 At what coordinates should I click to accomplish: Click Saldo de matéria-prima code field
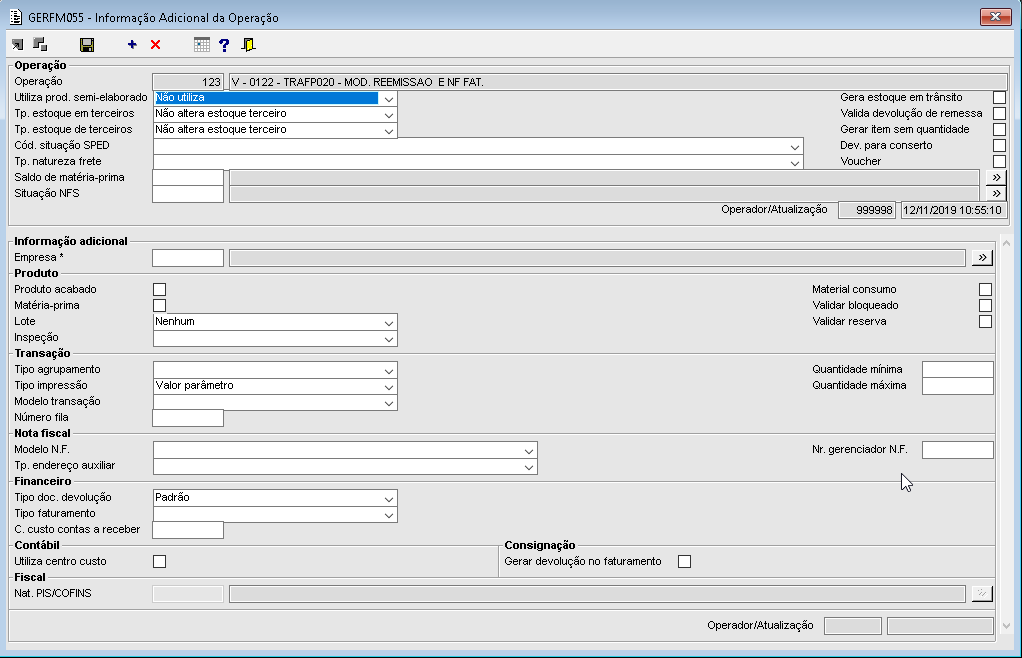(x=188, y=177)
